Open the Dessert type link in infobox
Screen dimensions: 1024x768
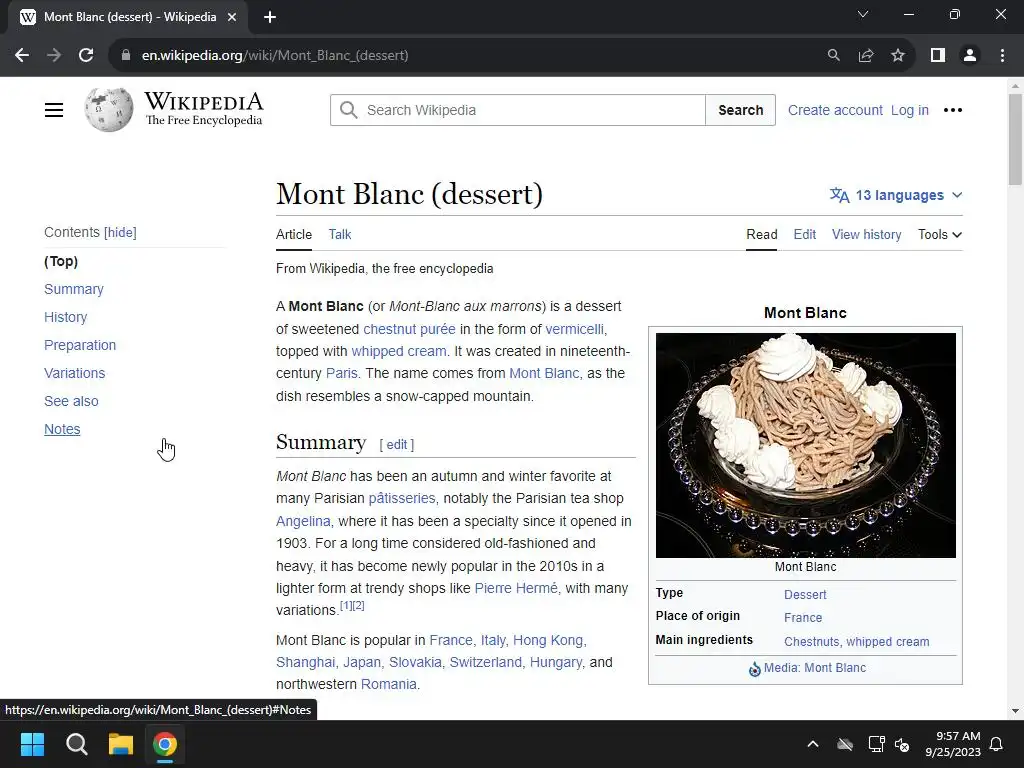(805, 595)
